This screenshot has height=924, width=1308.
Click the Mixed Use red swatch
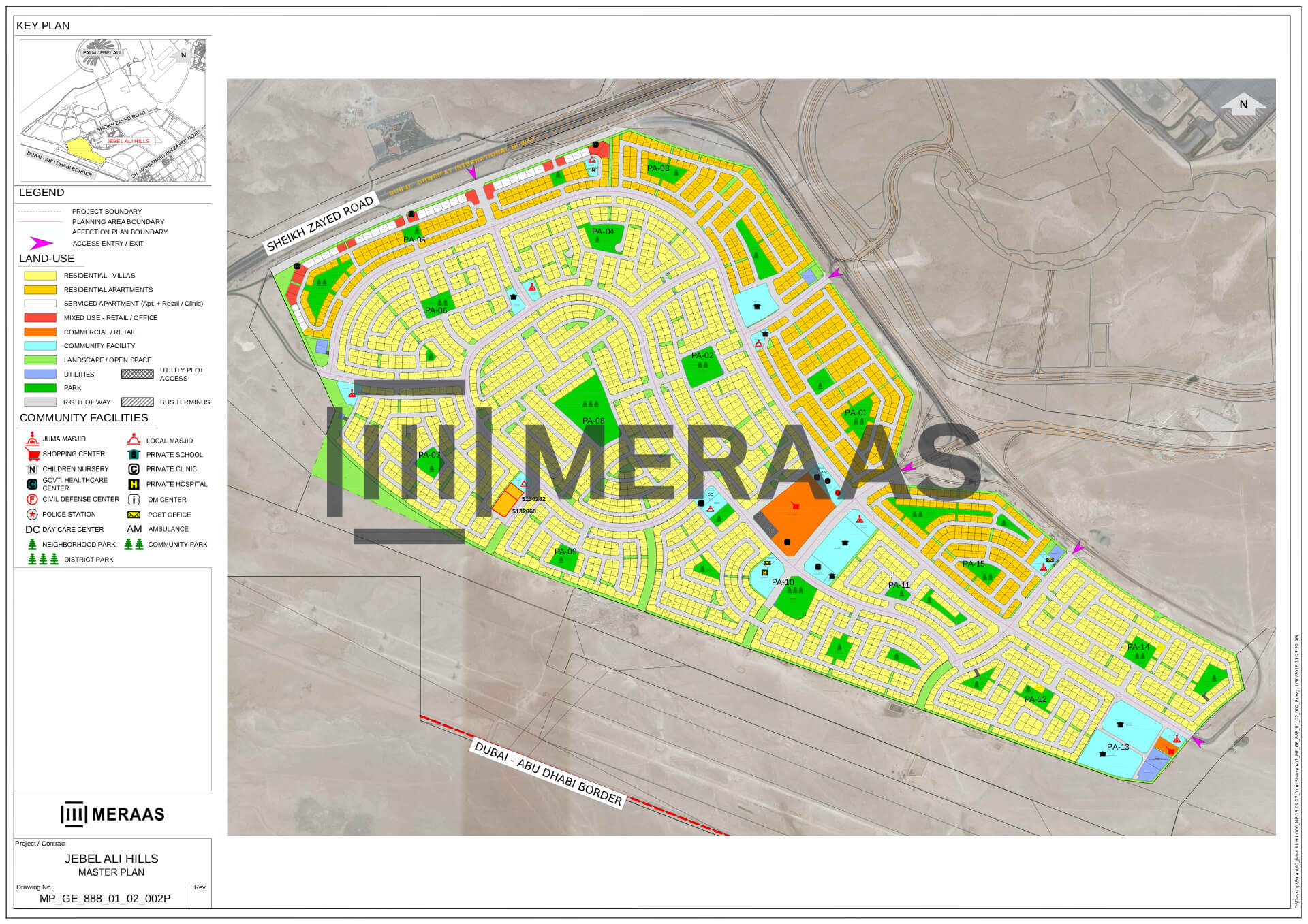[x=40, y=318]
